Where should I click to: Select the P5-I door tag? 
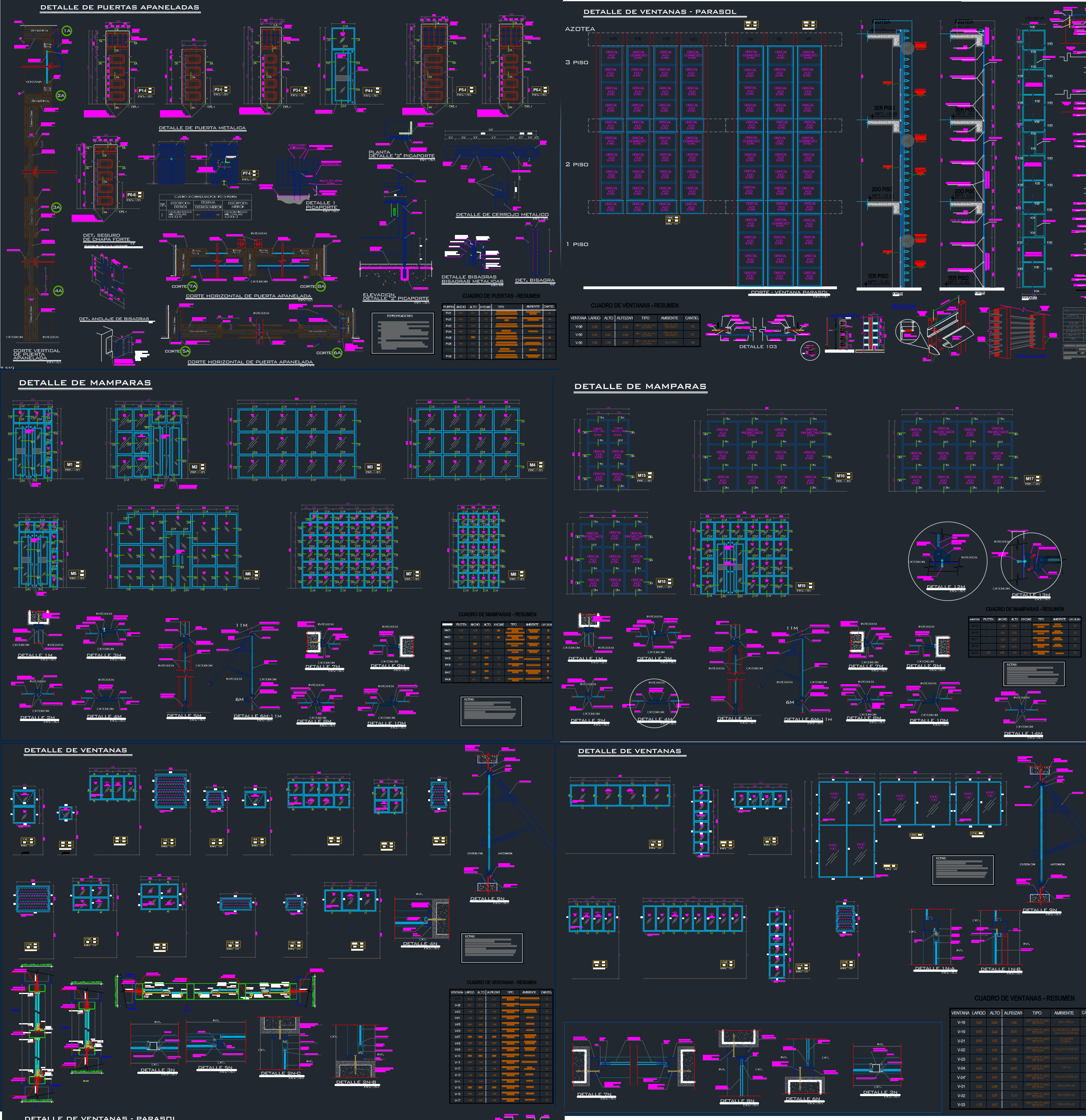466,90
